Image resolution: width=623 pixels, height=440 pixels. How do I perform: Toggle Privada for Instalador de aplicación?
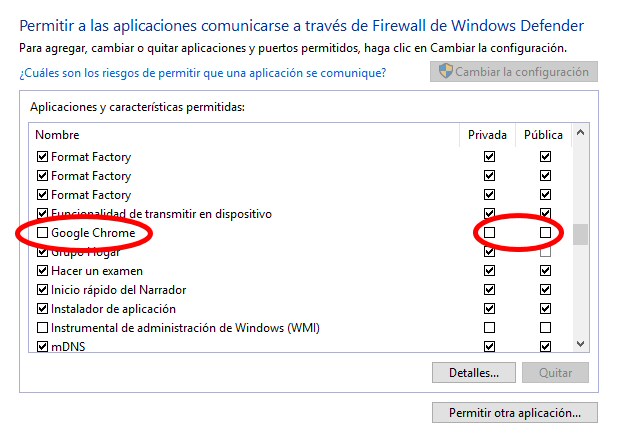[x=489, y=309]
